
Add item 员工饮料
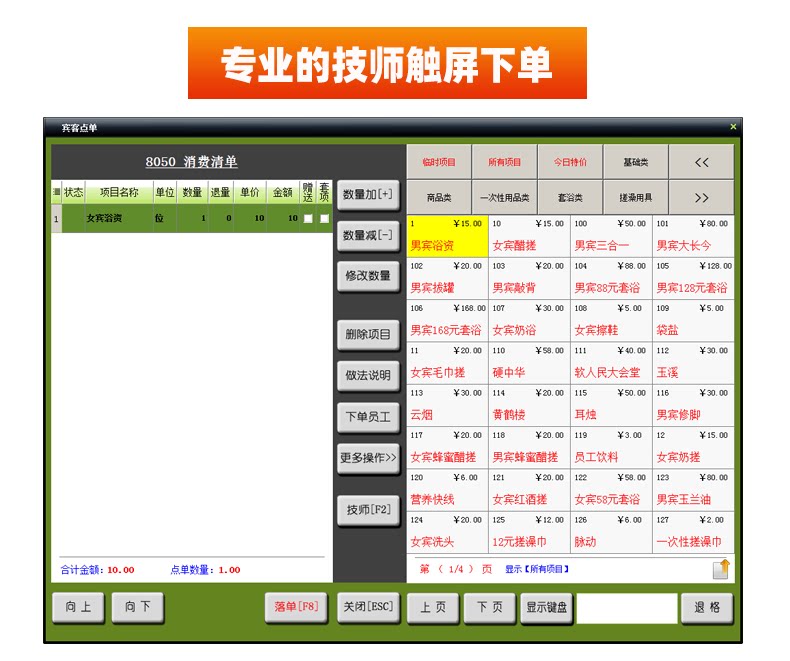[611, 447]
